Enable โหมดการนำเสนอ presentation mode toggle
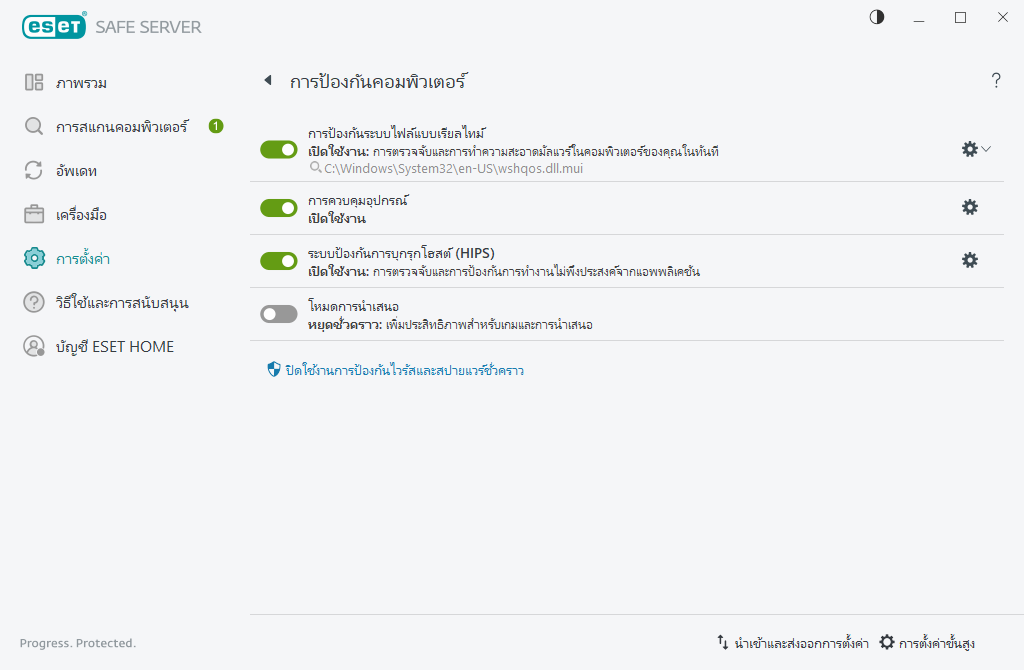 click(x=278, y=313)
